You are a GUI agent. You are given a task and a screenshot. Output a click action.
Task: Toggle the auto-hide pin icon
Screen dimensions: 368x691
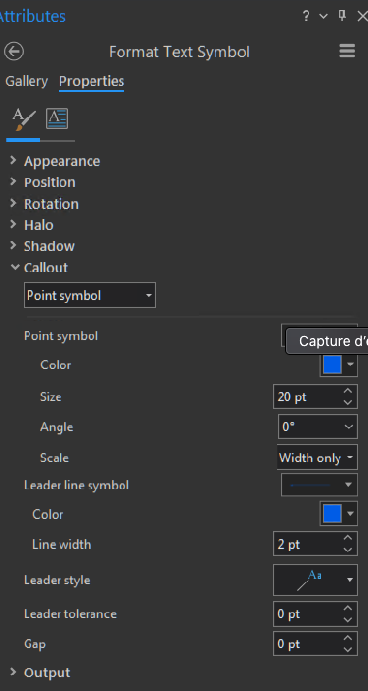[x=342, y=16]
